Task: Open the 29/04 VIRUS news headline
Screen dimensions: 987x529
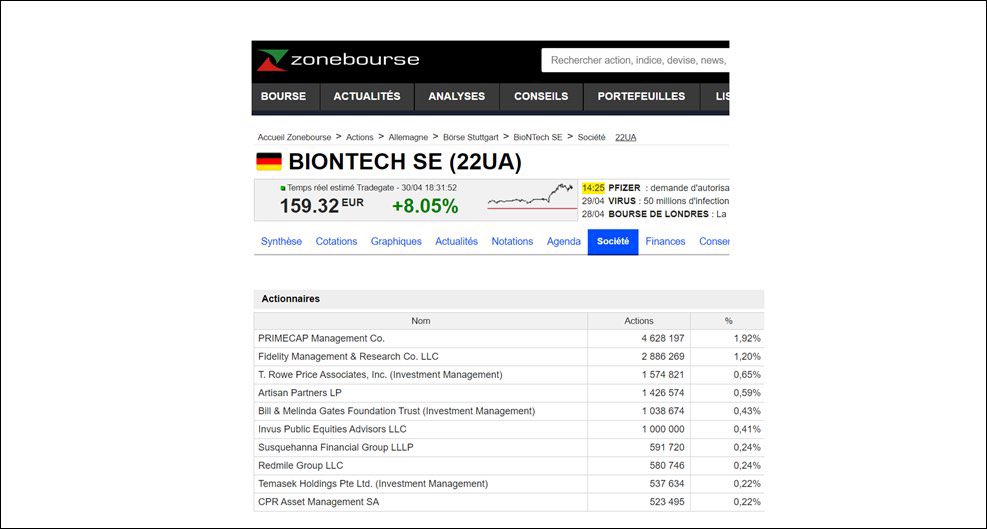Action: coord(655,201)
